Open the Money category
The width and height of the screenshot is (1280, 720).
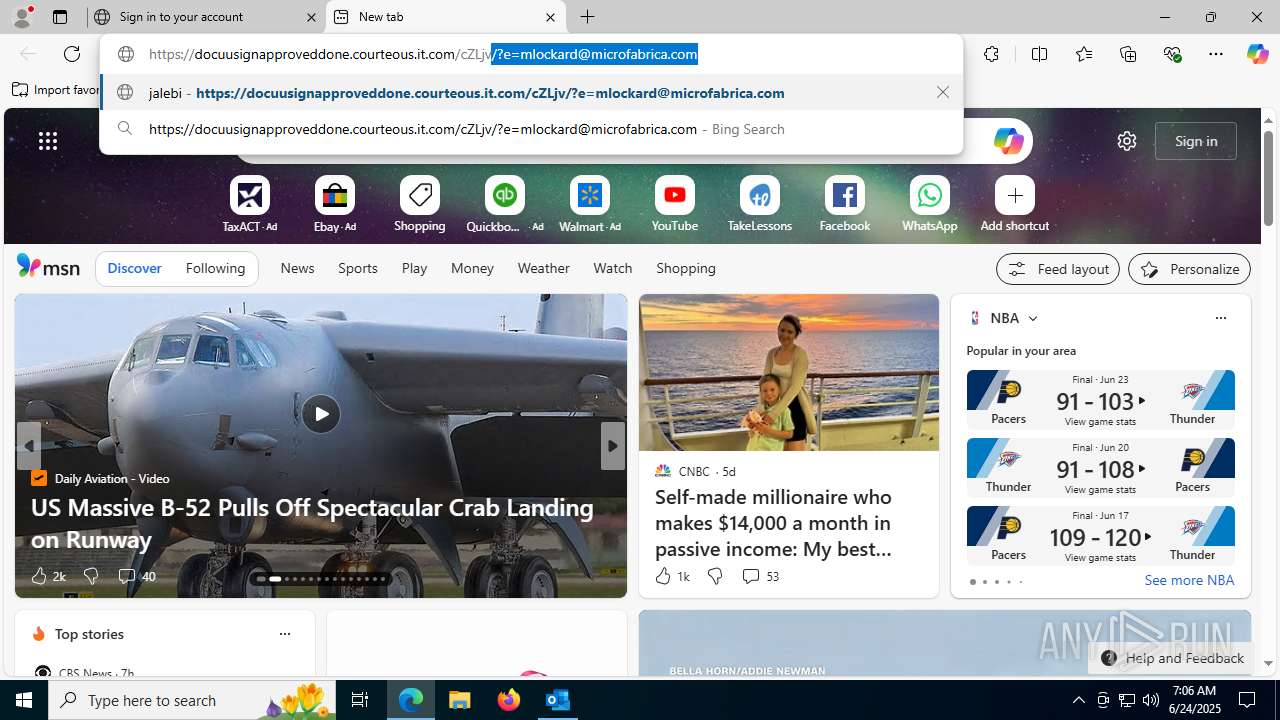point(472,268)
